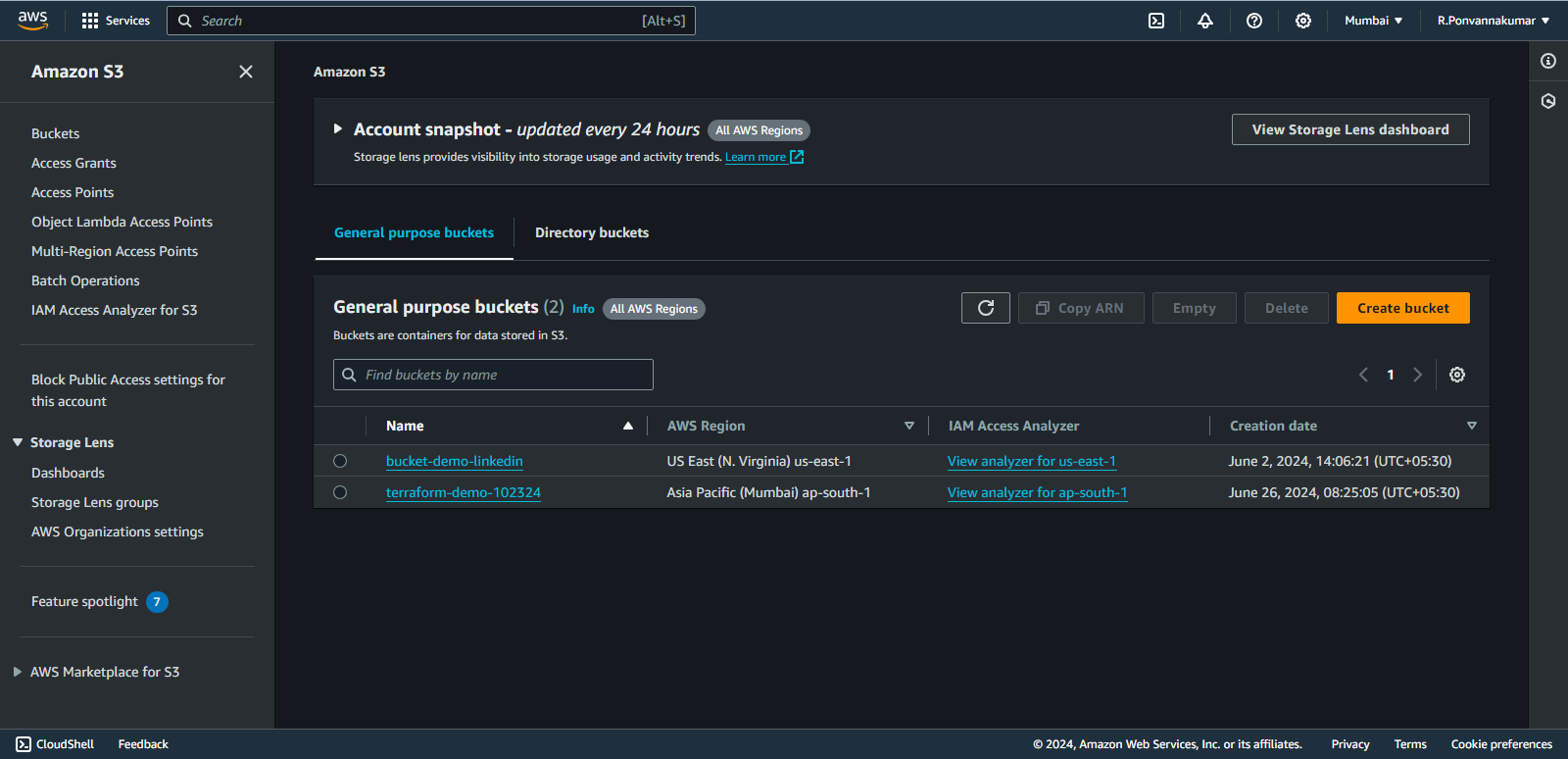
Task: Go to previous page of buckets
Action: (1363, 375)
